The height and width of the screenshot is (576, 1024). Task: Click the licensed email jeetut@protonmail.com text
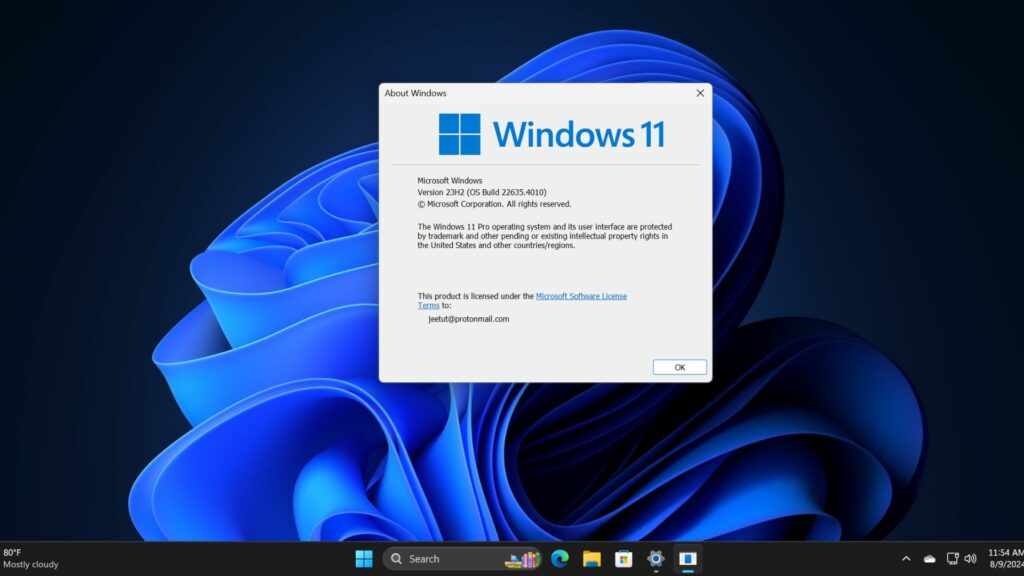click(470, 318)
